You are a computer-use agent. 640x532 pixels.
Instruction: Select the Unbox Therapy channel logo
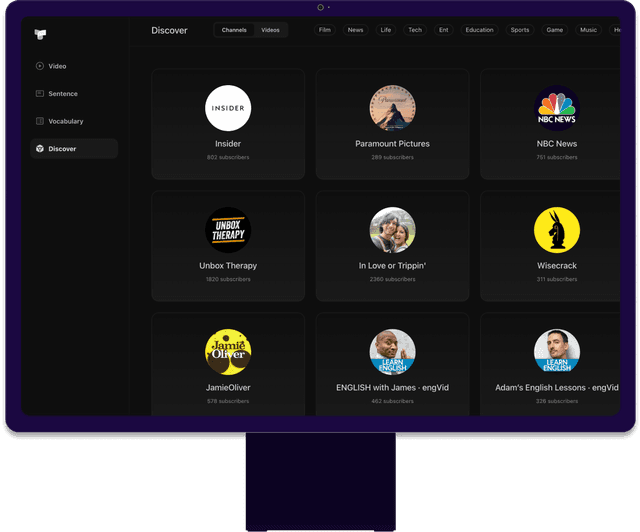(x=228, y=230)
